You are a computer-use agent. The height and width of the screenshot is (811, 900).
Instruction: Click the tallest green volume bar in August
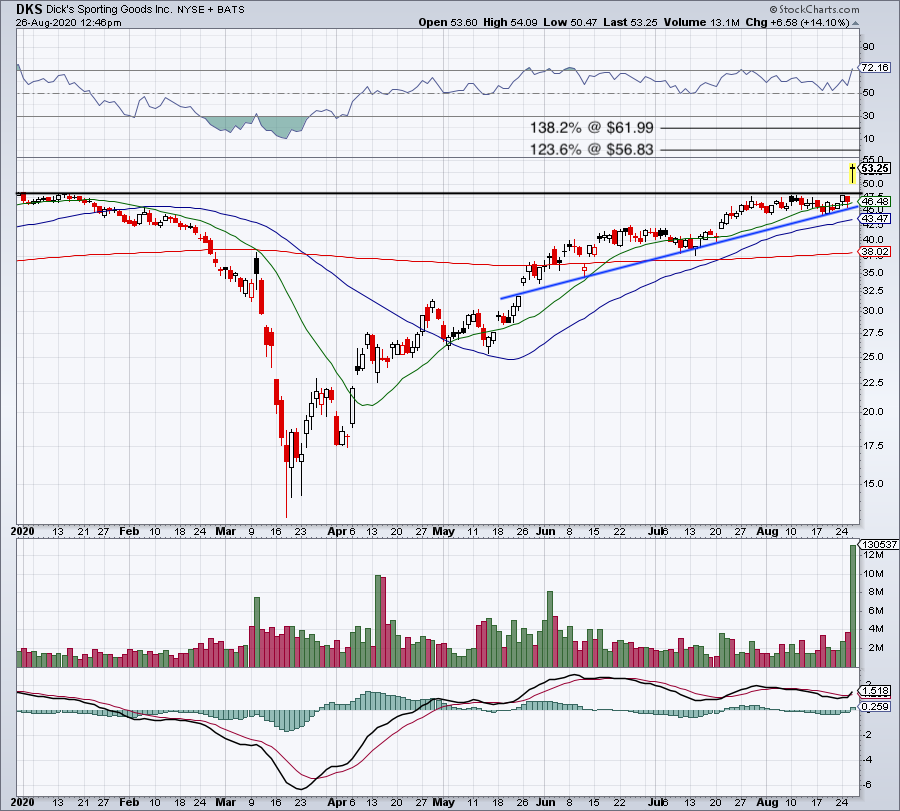[853, 606]
